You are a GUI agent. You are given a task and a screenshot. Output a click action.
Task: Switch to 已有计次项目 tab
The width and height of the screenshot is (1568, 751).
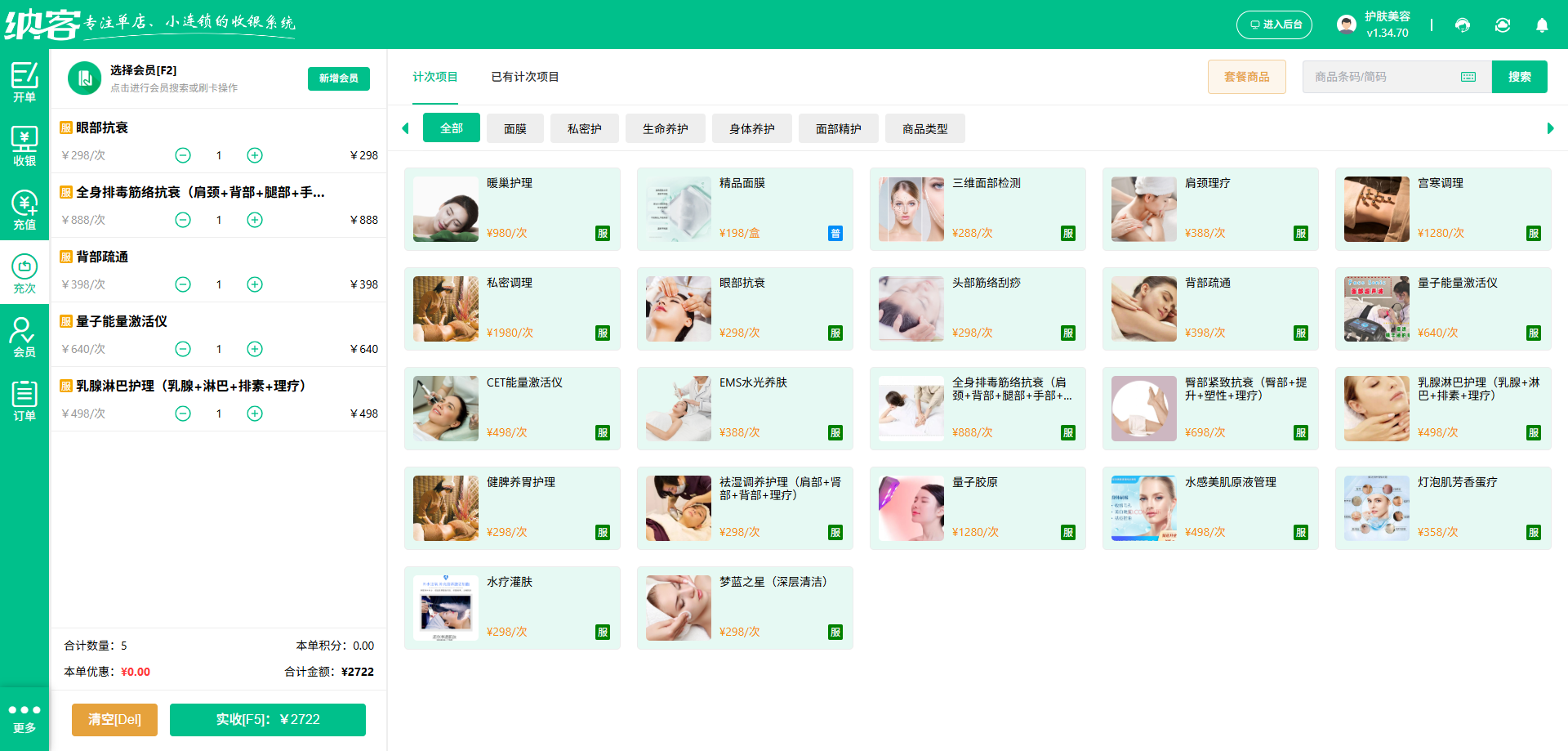point(525,77)
